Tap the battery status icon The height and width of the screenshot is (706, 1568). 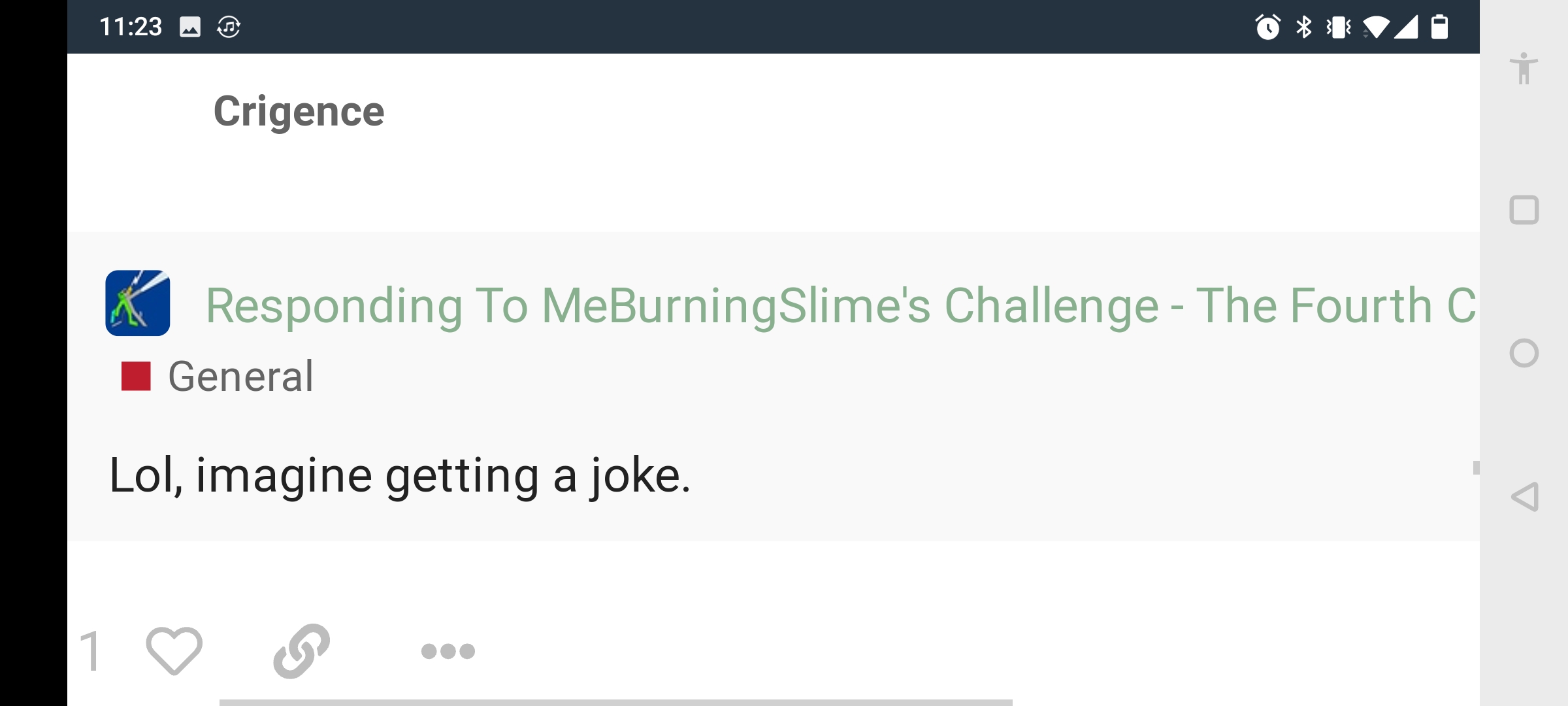click(x=1439, y=27)
